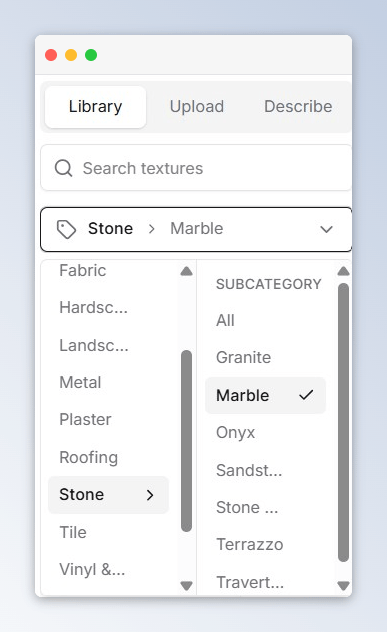This screenshot has width=387, height=632.
Task: Click the up arrow of category list scrollbar
Action: click(186, 271)
